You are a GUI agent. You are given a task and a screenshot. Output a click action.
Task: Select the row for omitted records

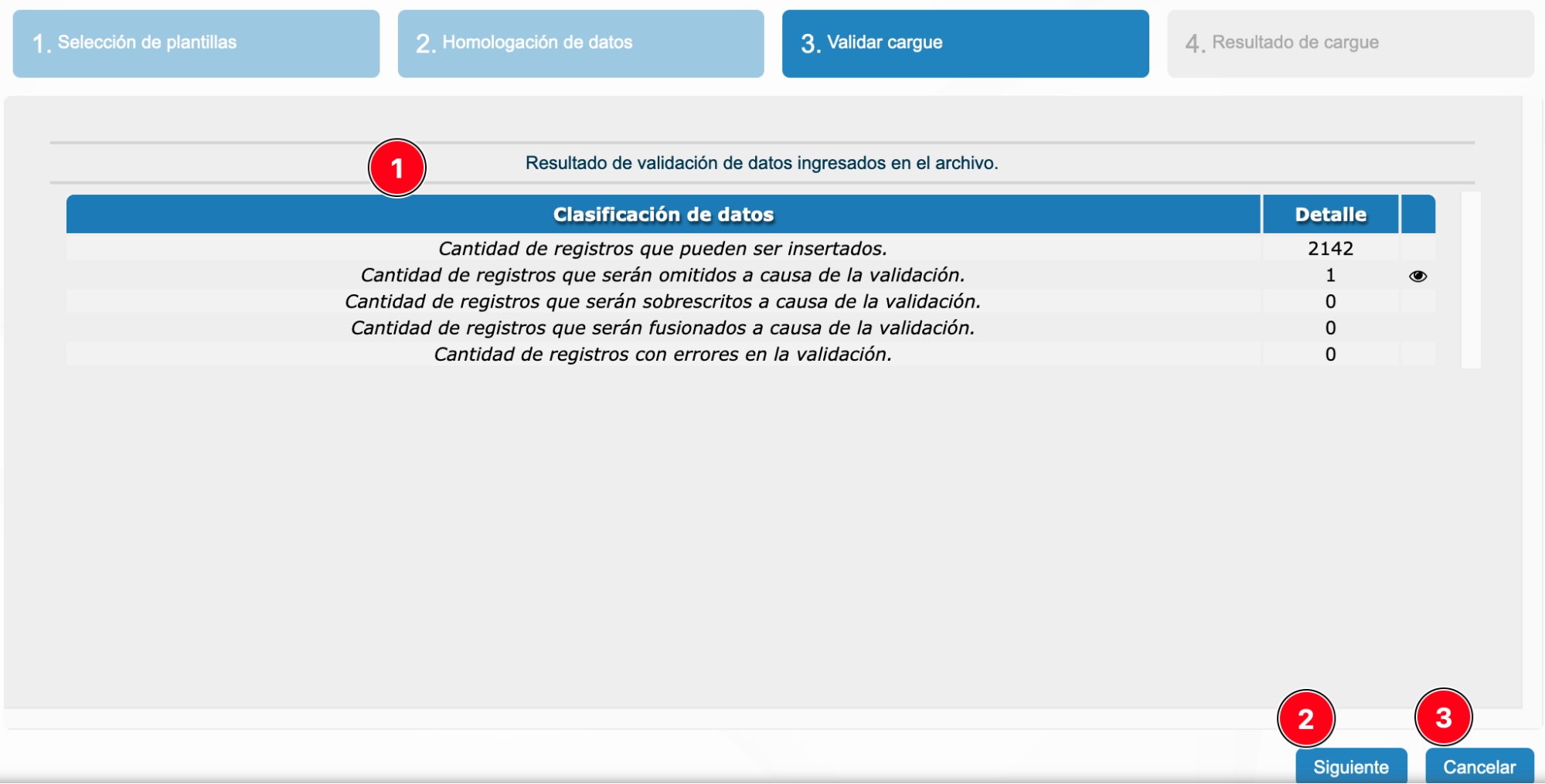(x=662, y=275)
